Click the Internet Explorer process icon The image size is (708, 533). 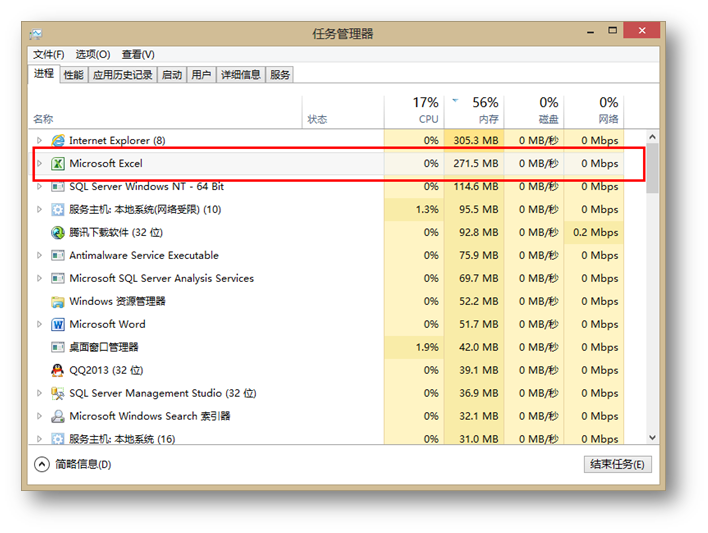coord(58,140)
